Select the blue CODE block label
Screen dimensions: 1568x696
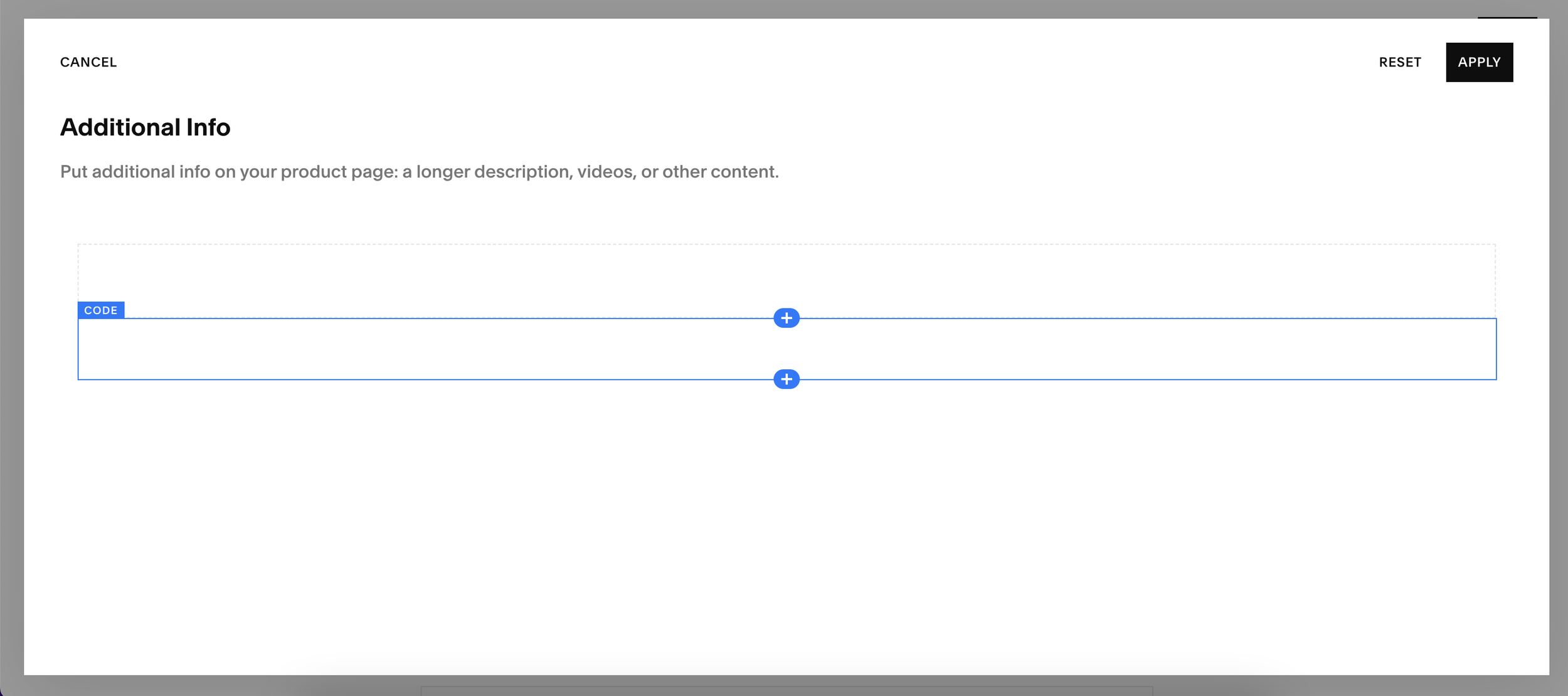coord(101,310)
